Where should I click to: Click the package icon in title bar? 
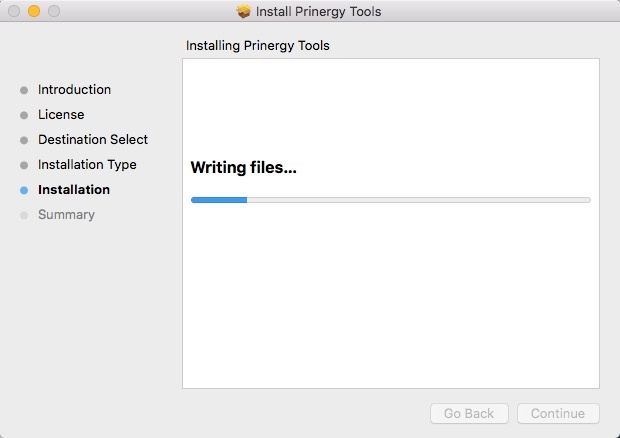tap(244, 12)
